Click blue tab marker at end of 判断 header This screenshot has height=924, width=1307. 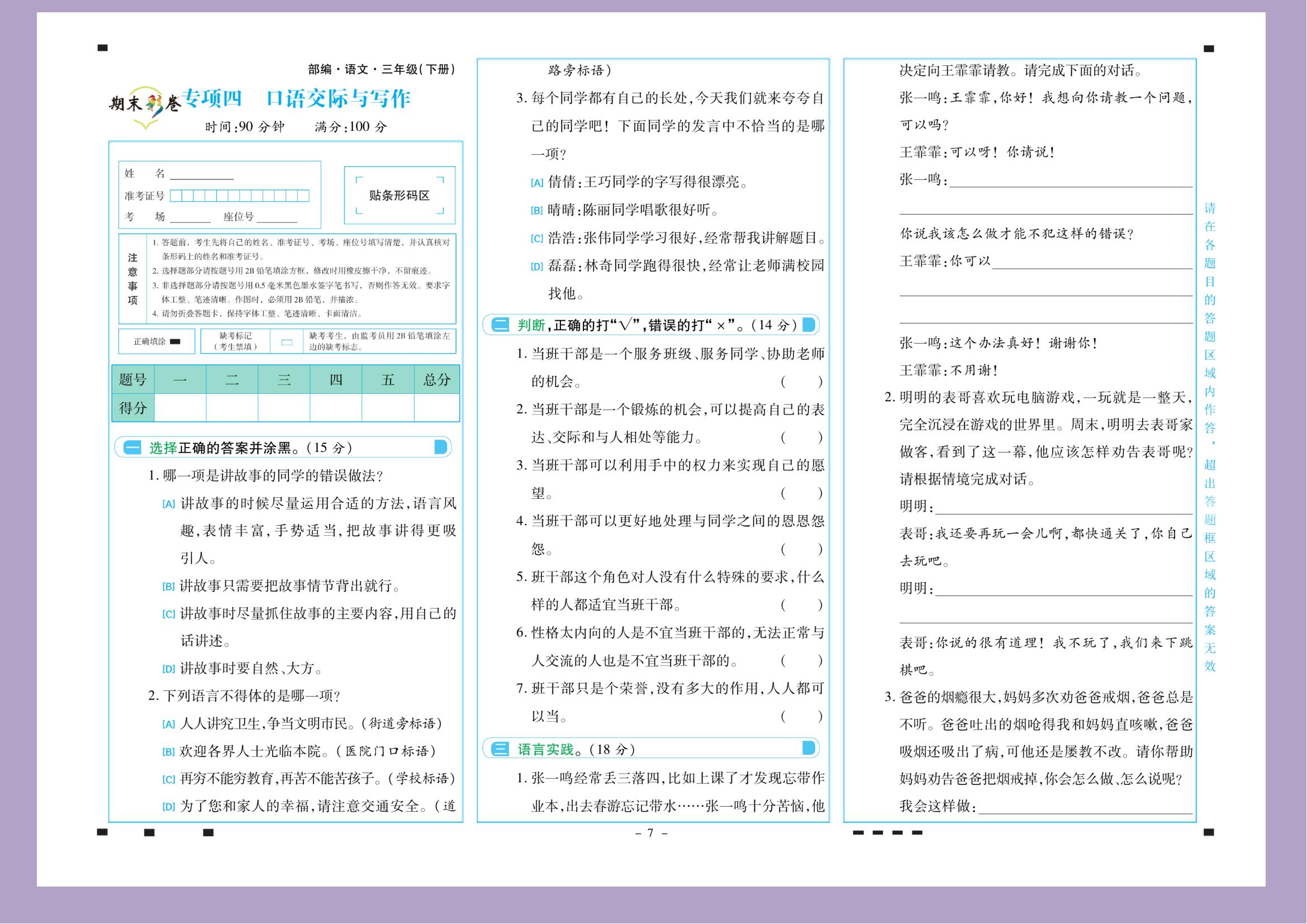pyautogui.click(x=809, y=325)
